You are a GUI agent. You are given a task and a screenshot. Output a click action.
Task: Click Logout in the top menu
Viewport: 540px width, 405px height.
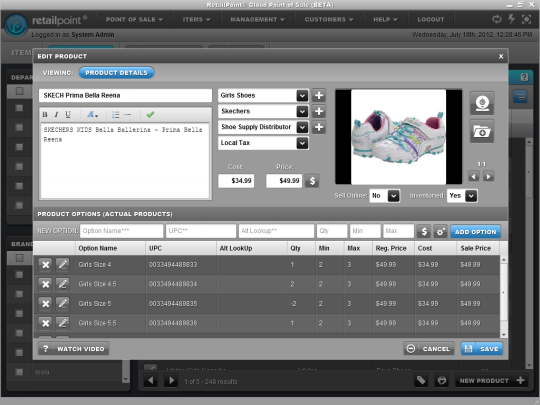coord(431,20)
